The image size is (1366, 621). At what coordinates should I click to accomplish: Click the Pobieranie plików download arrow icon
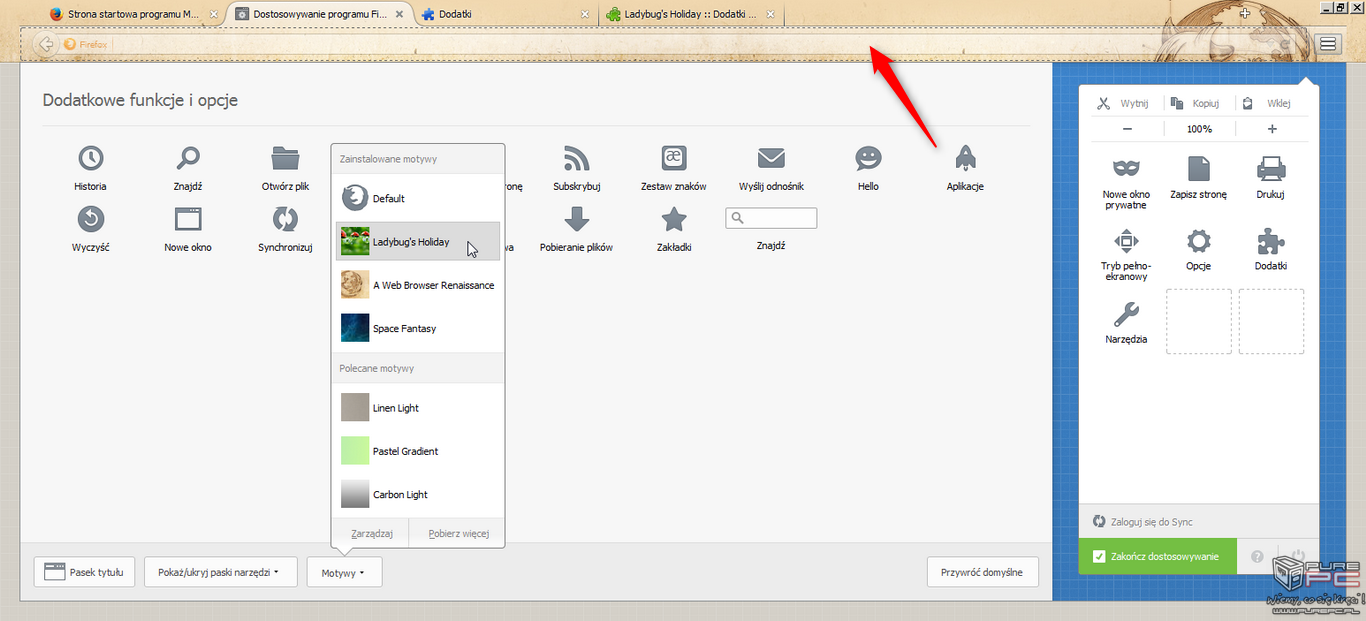(x=576, y=219)
